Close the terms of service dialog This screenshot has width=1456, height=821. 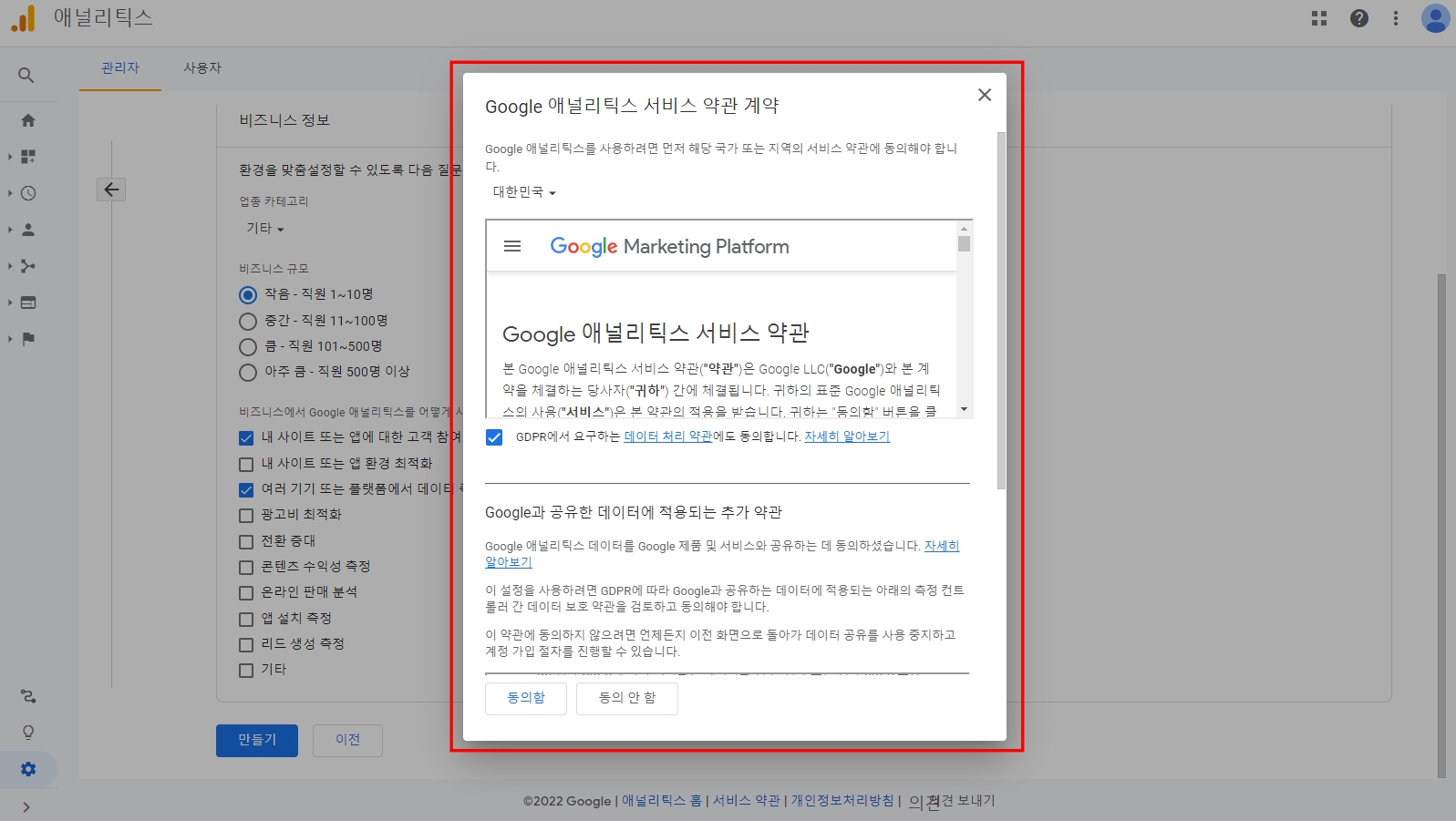985,95
